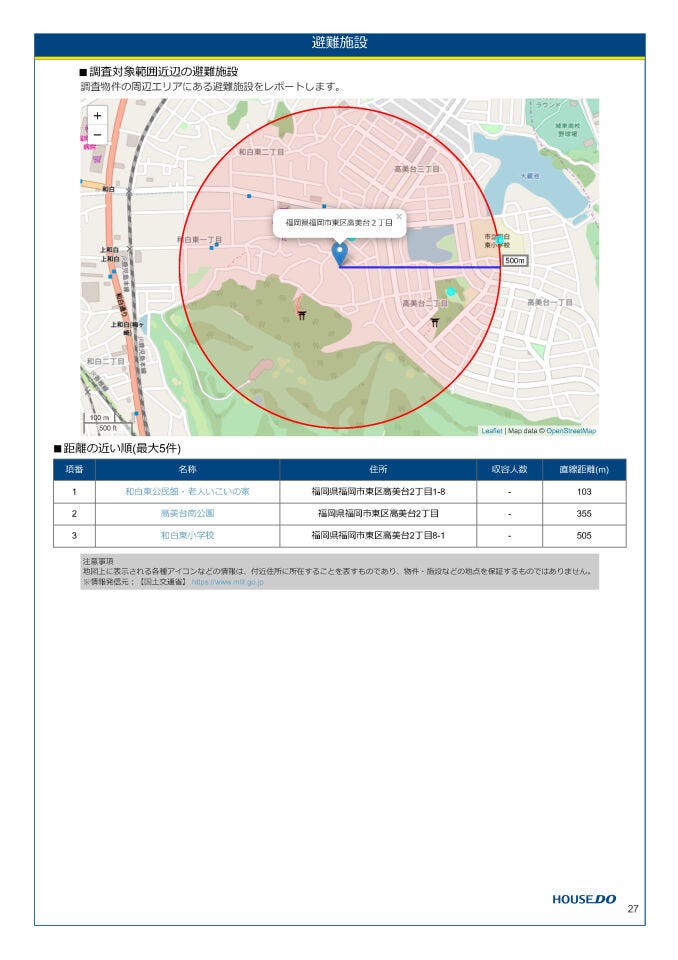Viewport: 678px width, 960px height.
Task: Open the www.mlit.go.jp source link
Action: [x=227, y=581]
